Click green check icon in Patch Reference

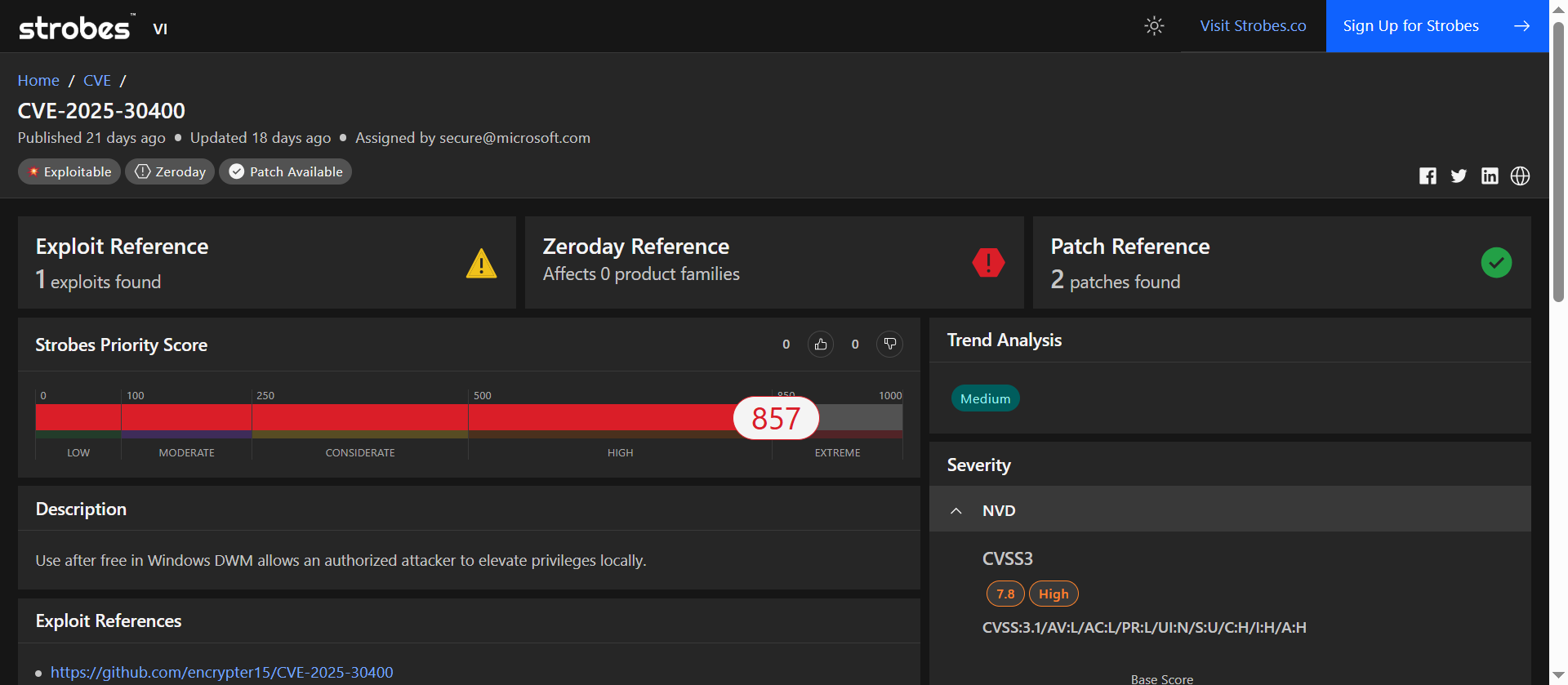[x=1496, y=263]
